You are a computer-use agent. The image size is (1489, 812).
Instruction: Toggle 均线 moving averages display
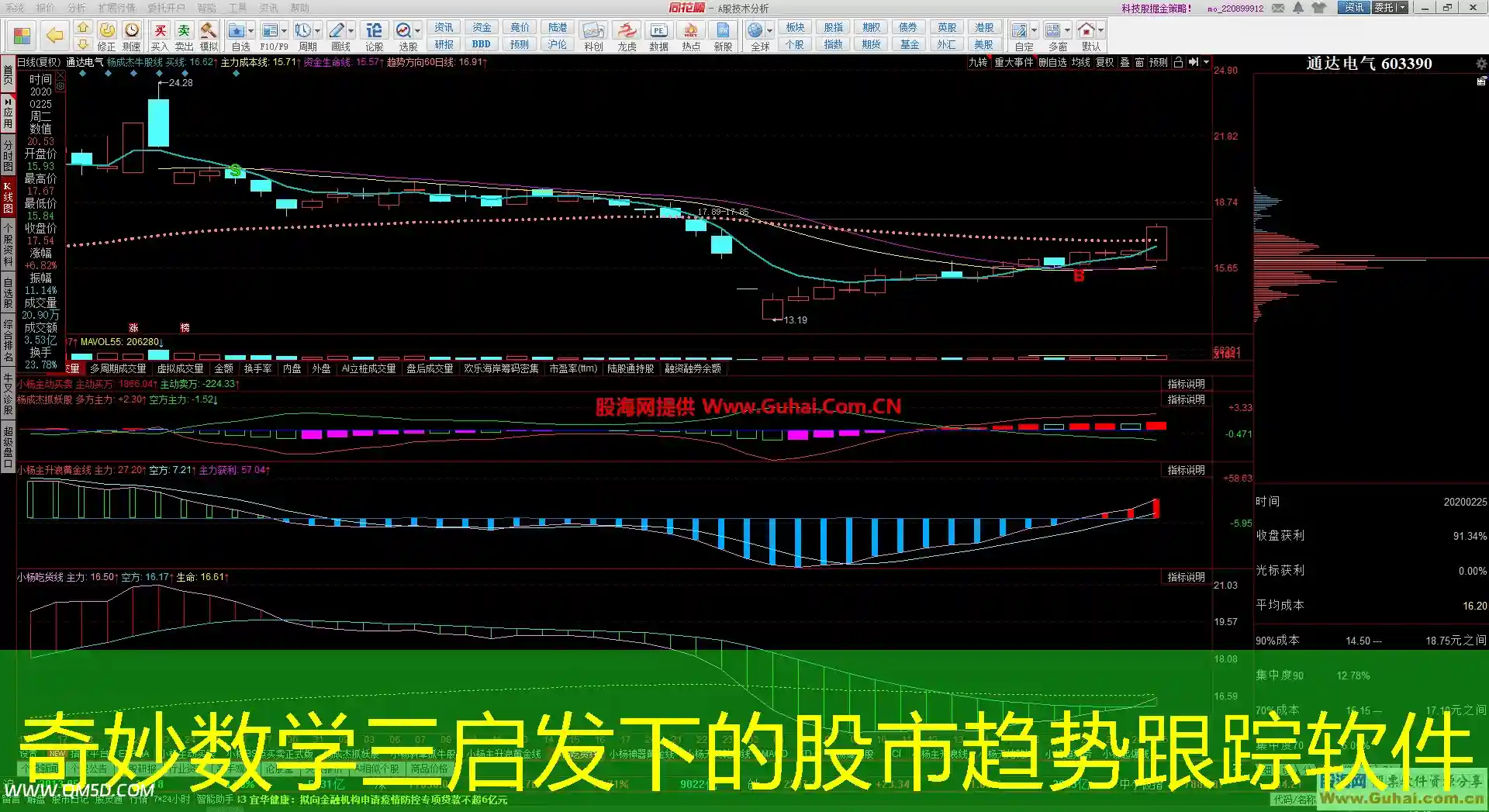click(1081, 62)
